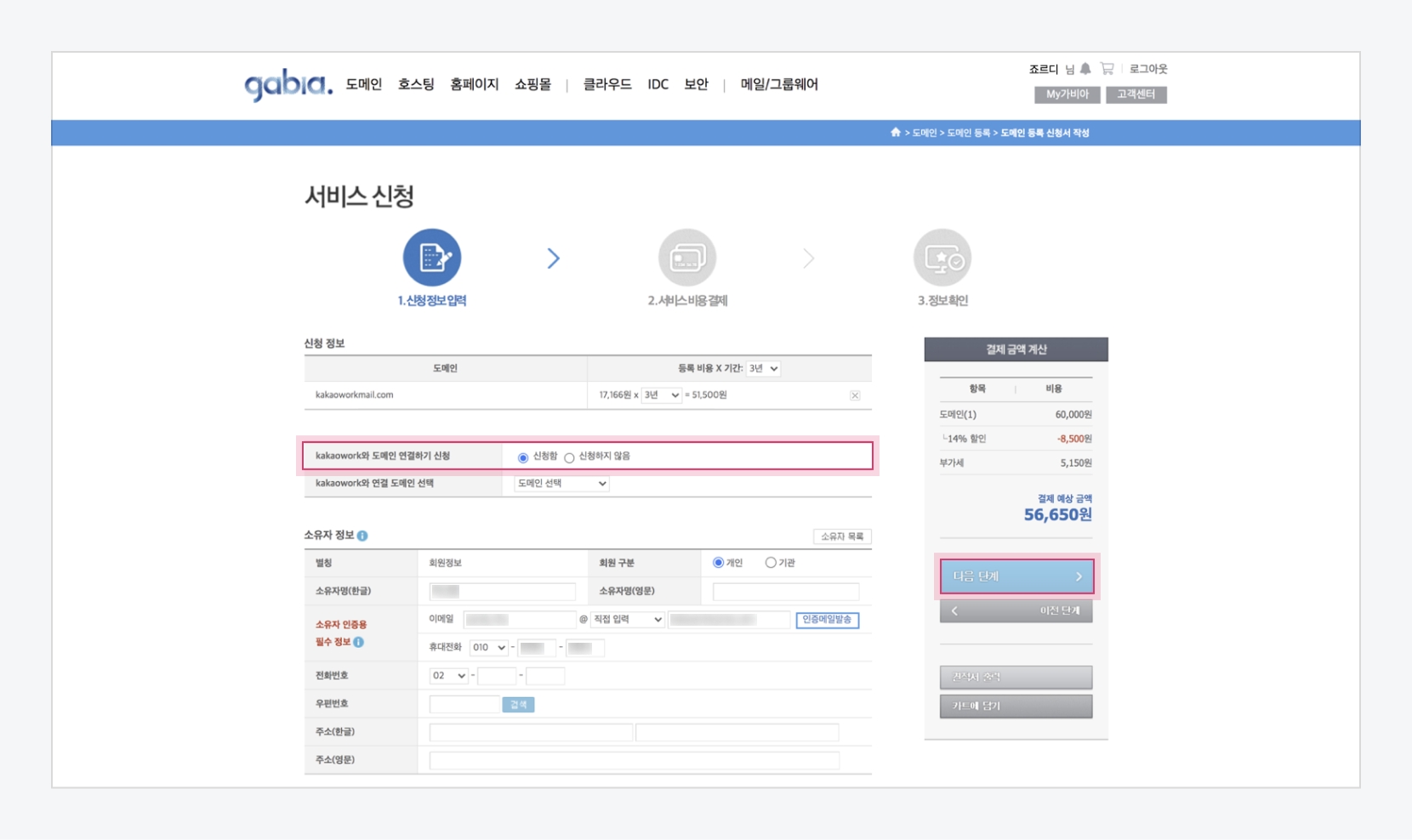Click 다음 단계 button
The height and width of the screenshot is (840, 1412).
coord(1016,576)
